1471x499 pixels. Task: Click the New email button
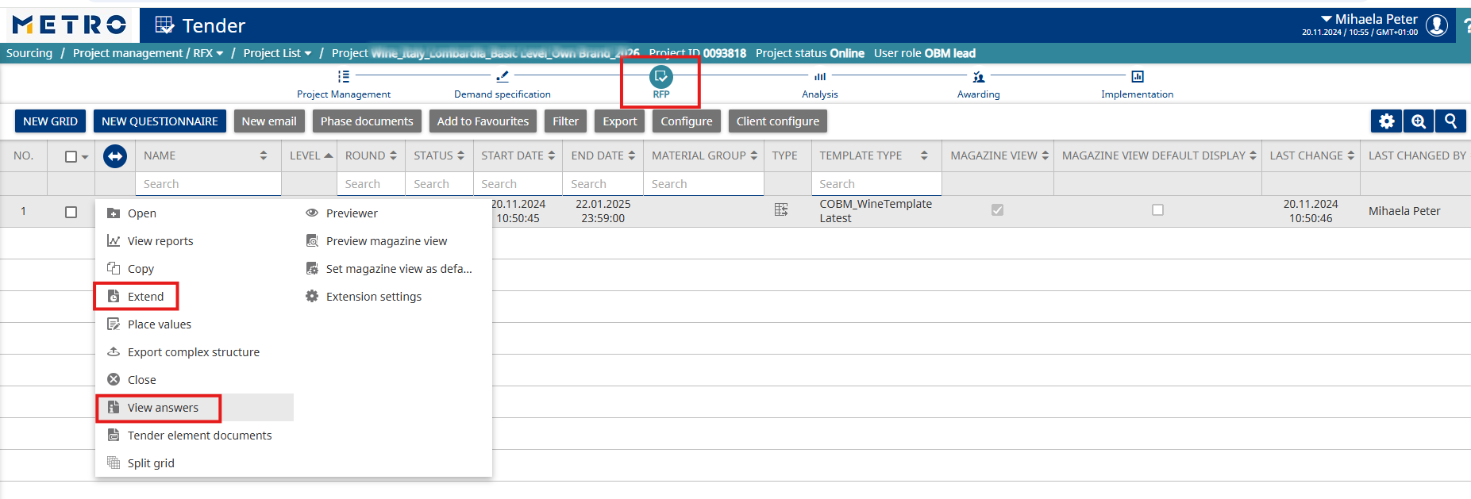pos(269,121)
